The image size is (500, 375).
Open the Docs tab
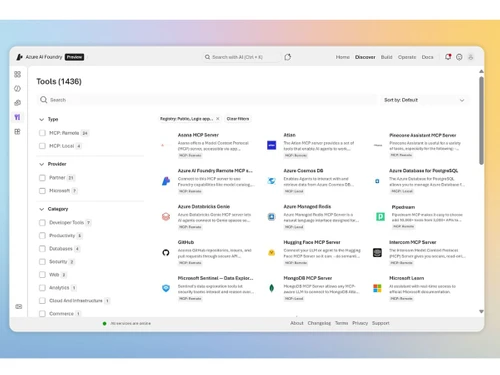pos(427,57)
